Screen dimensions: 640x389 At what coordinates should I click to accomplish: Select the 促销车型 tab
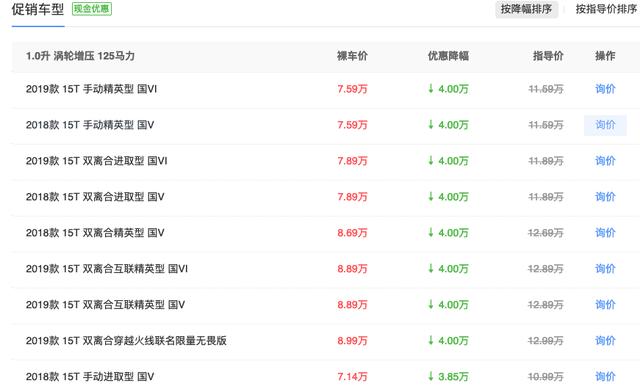38,9
